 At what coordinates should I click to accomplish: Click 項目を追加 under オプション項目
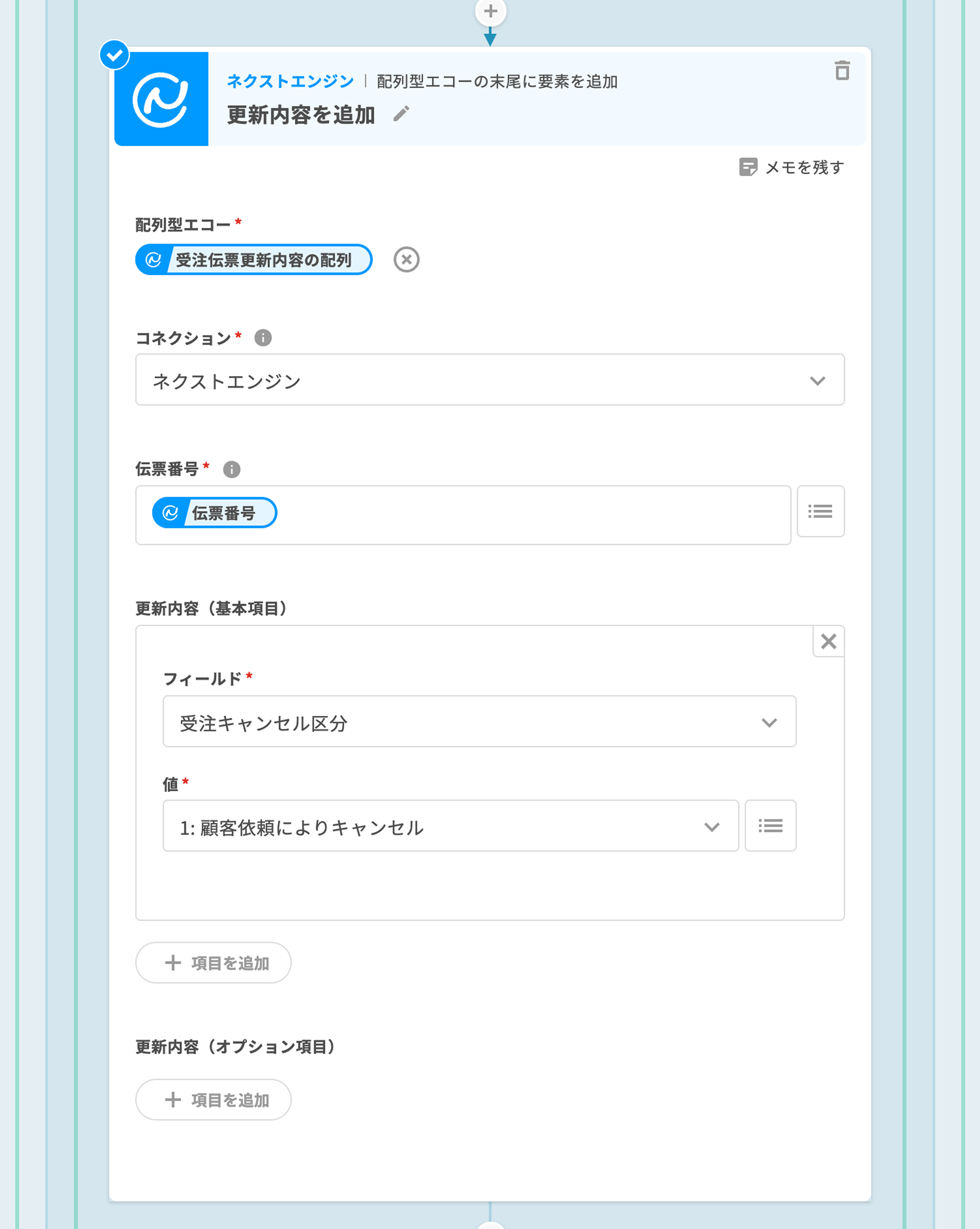pos(213,1100)
